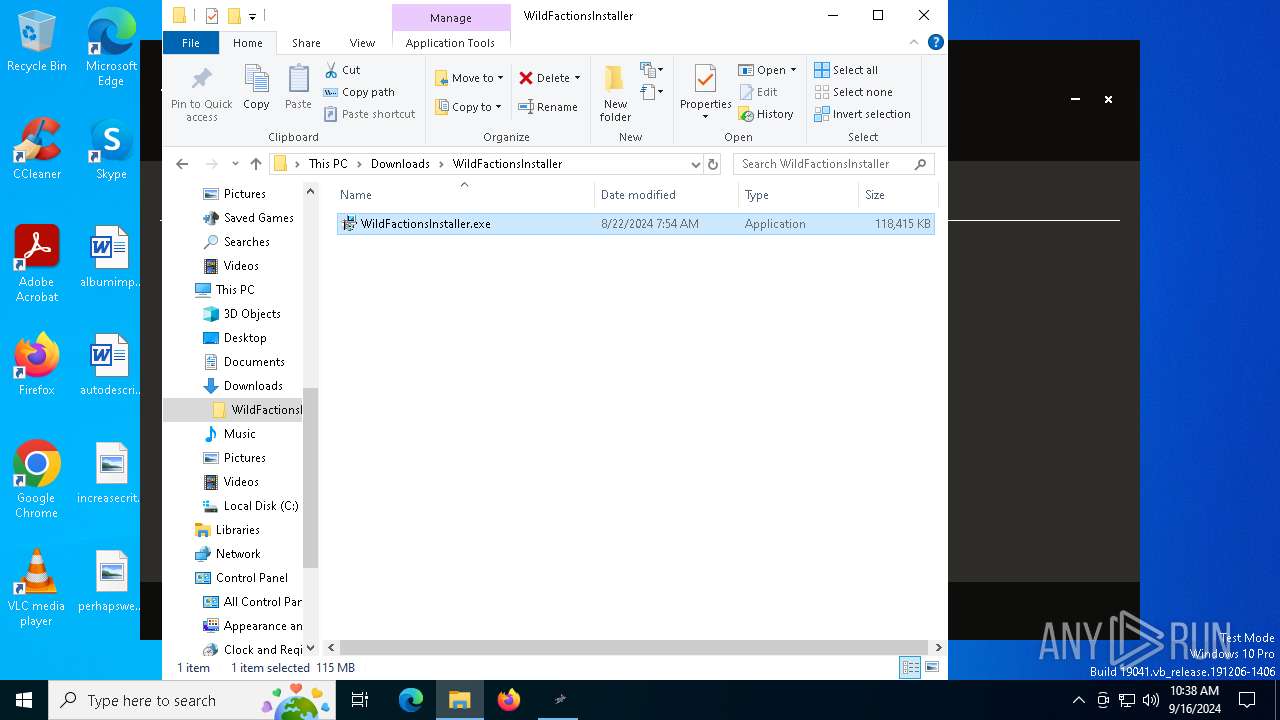1280x720 pixels.
Task: Open the Windows Start menu
Action: click(x=24, y=700)
